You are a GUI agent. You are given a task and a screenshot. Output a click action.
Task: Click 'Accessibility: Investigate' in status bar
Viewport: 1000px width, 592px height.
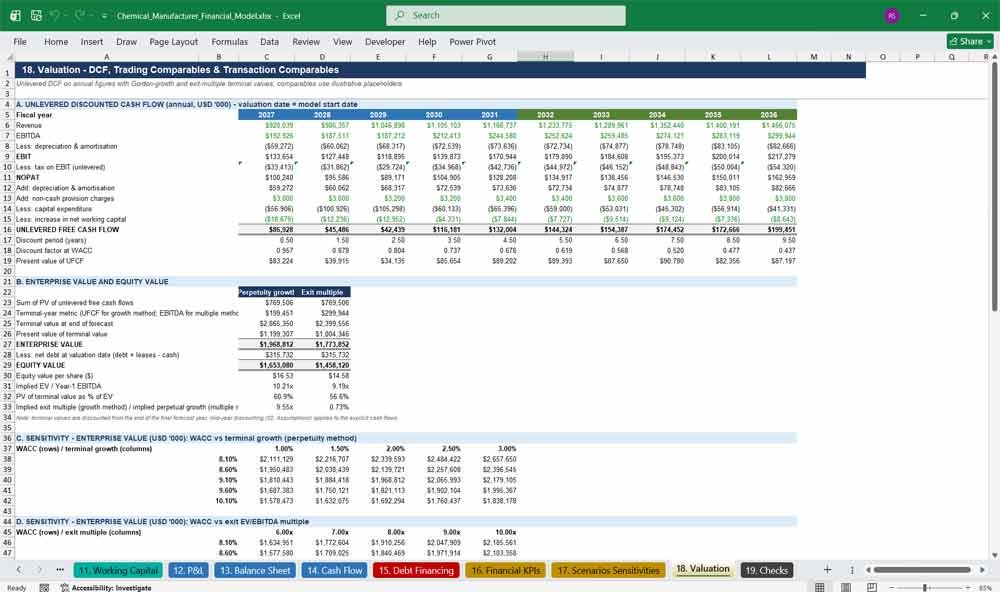tap(106, 588)
